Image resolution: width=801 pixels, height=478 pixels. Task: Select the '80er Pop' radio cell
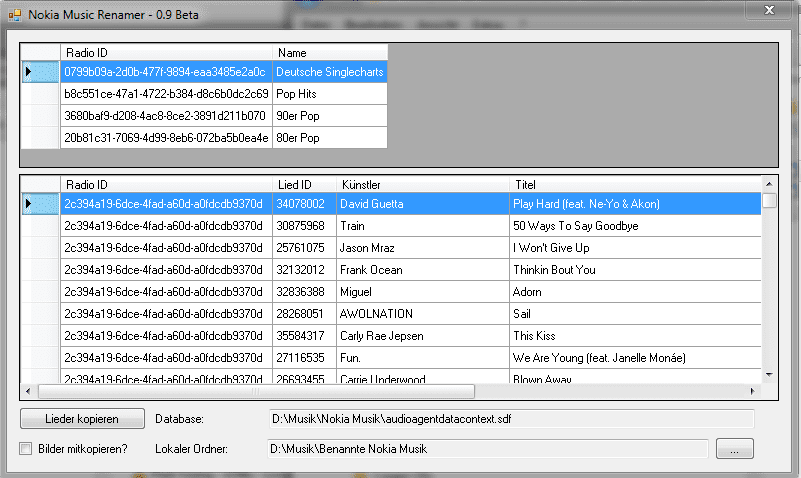[x=330, y=138]
